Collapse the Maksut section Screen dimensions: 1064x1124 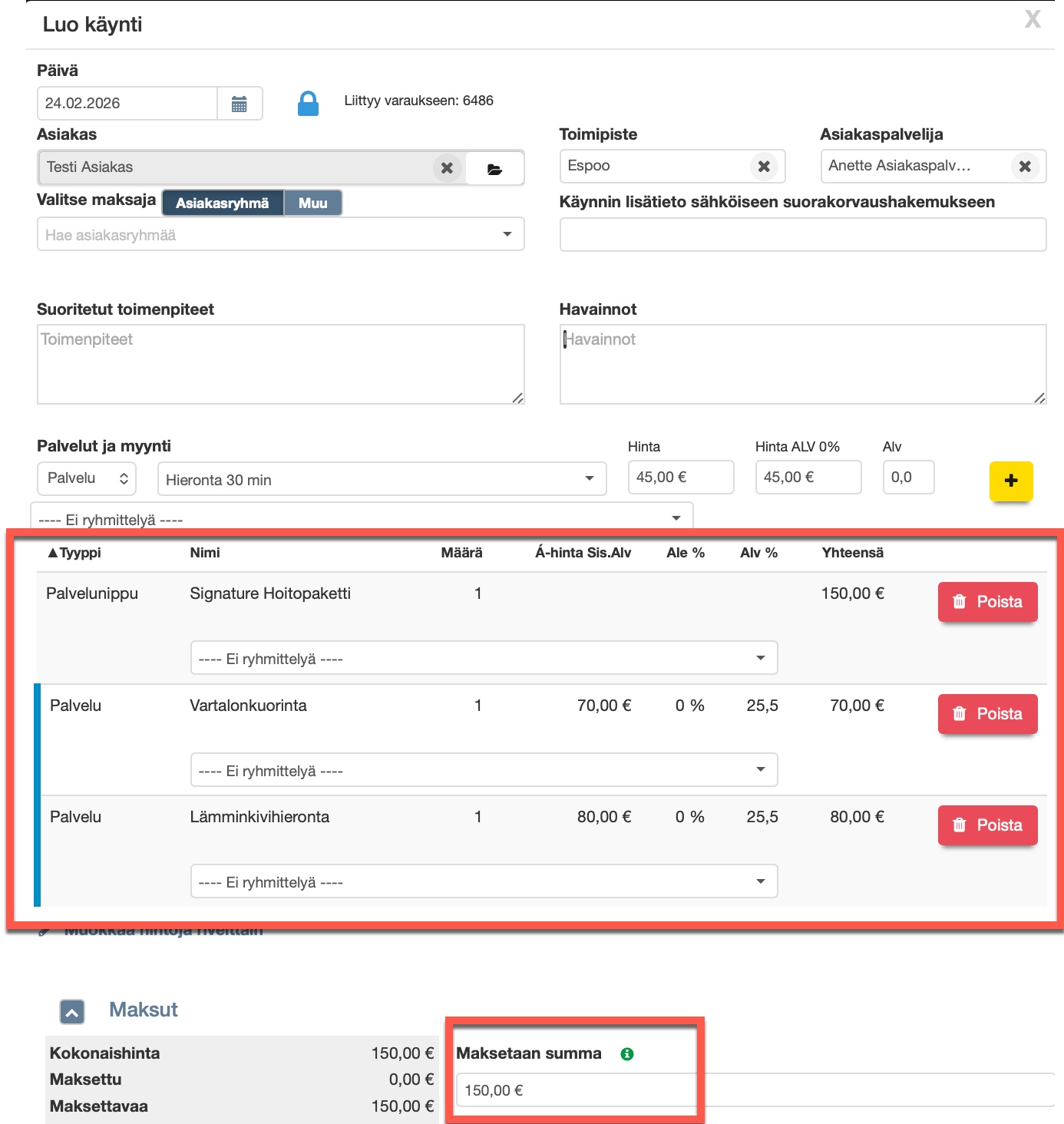click(72, 1012)
